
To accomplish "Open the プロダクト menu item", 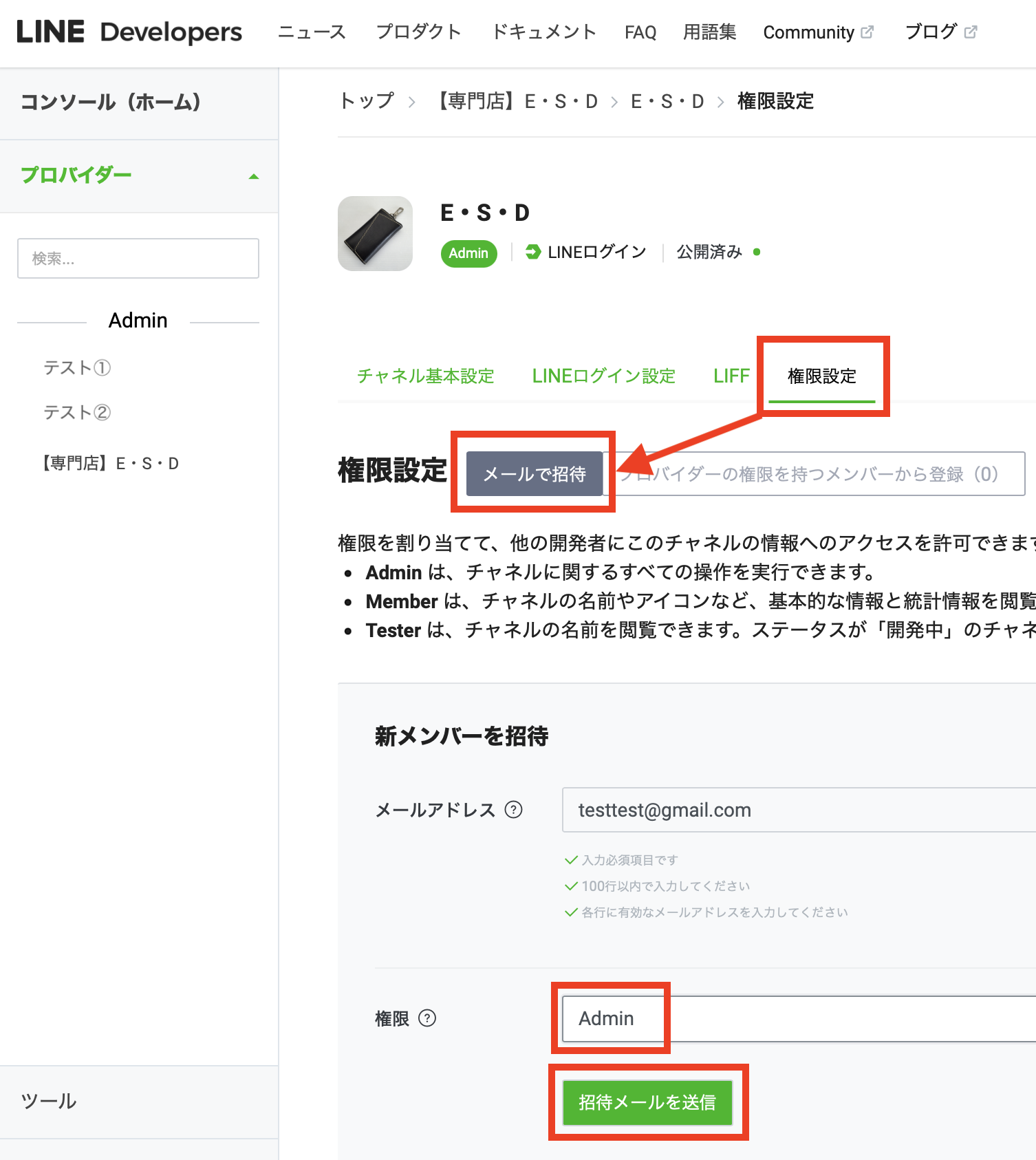I will (419, 32).
